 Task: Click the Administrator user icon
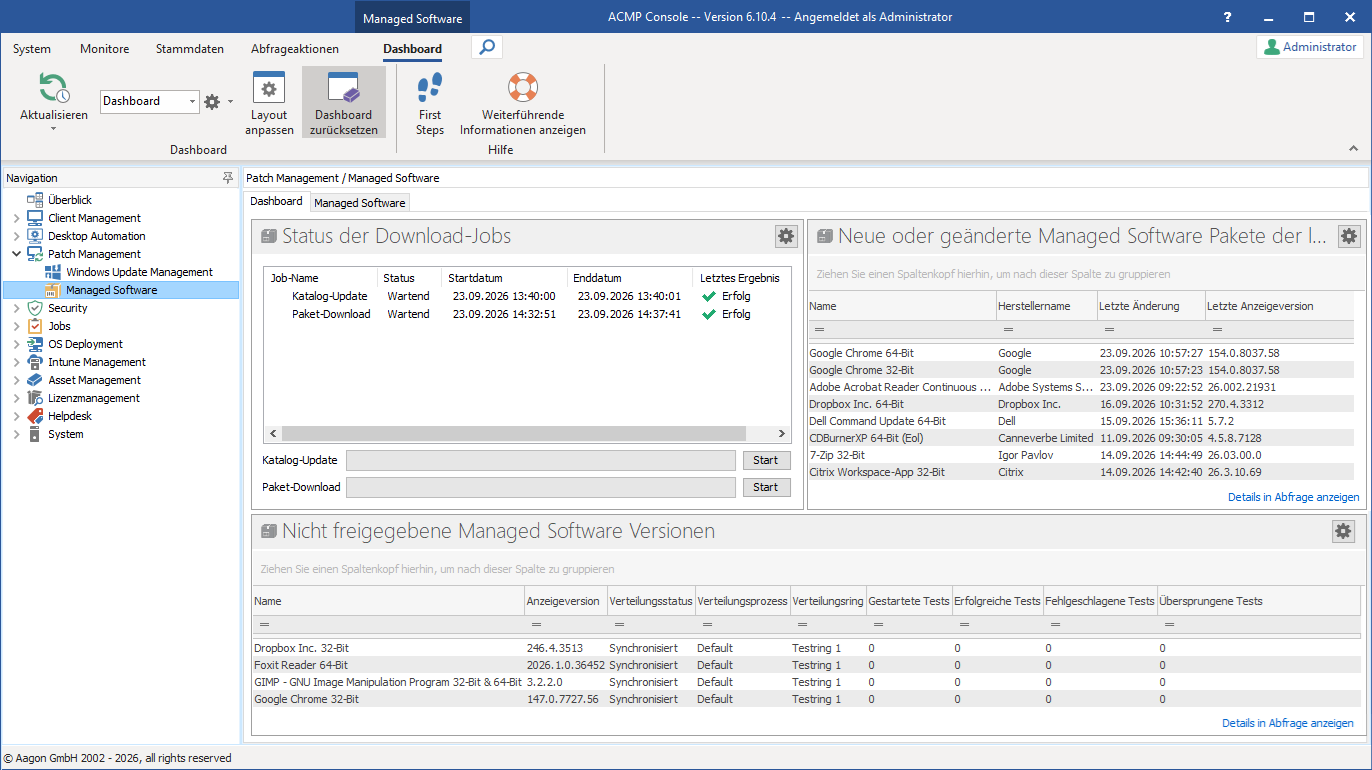[x=1272, y=47]
